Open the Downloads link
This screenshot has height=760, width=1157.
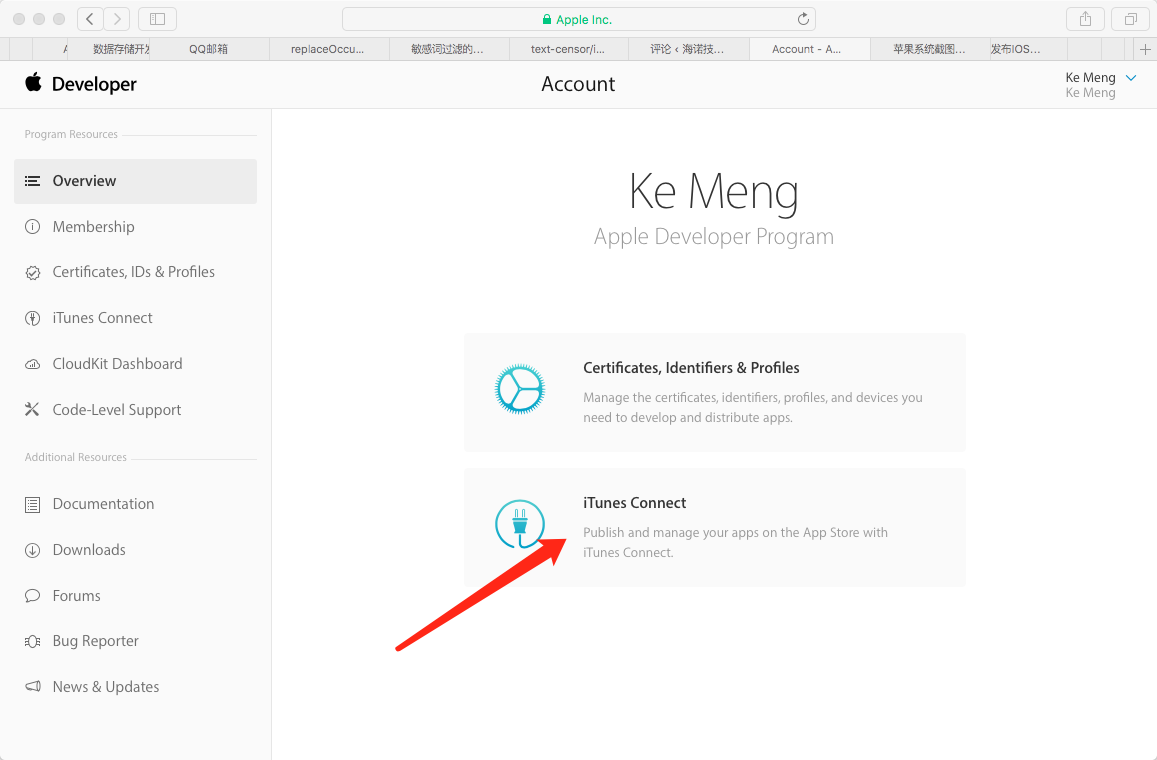tap(89, 550)
